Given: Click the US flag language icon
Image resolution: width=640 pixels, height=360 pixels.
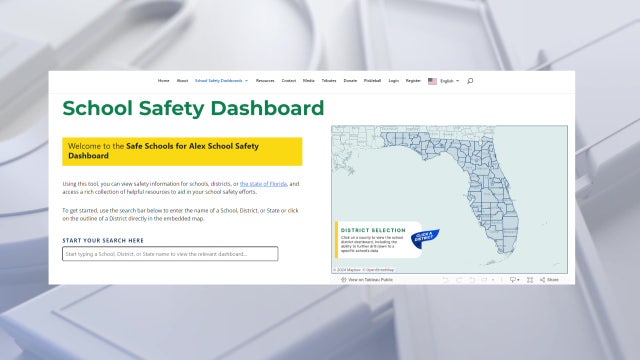Looking at the screenshot, I should (x=432, y=81).
